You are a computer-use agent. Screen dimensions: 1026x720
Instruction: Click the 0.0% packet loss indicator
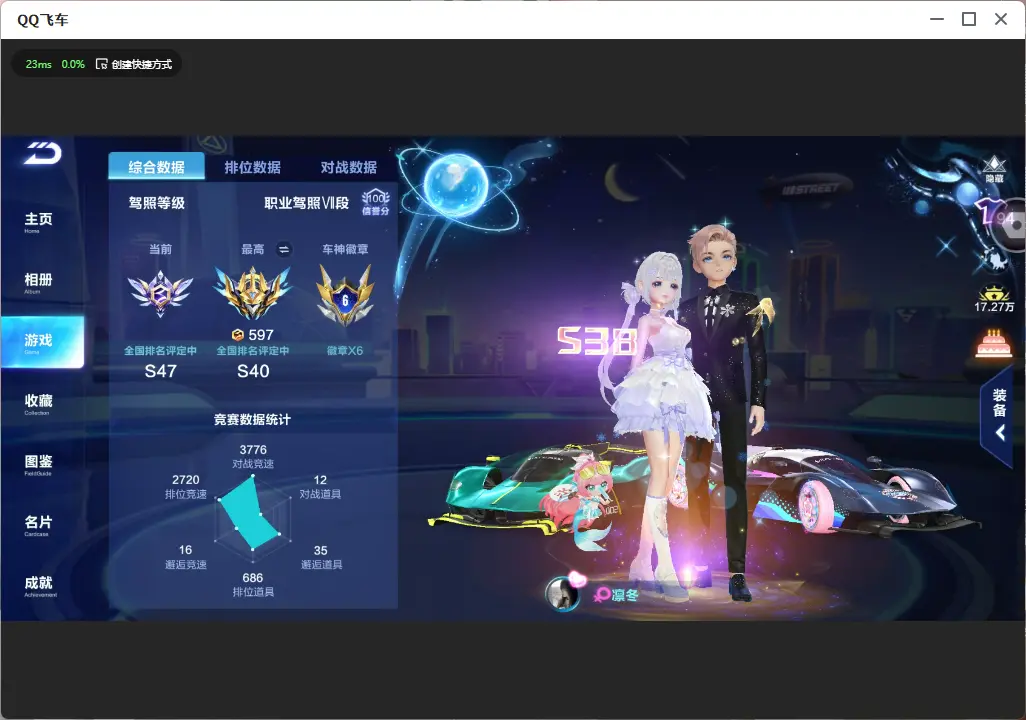(x=73, y=64)
